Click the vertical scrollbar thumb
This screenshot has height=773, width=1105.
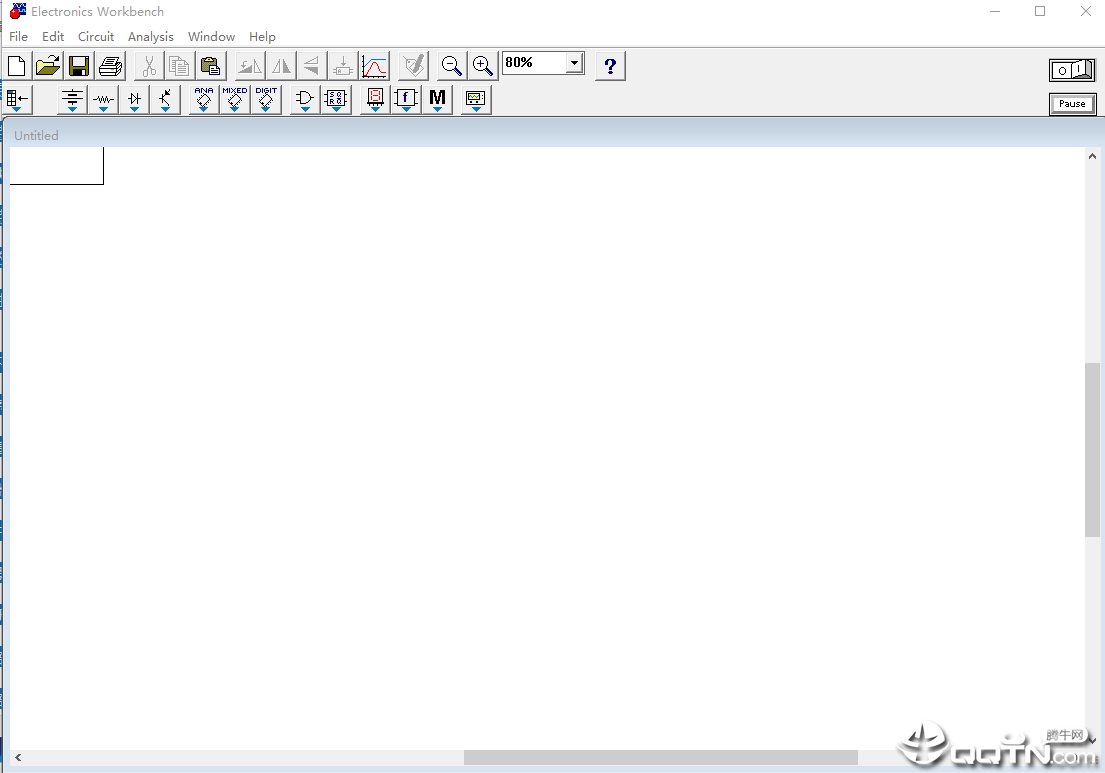[x=1092, y=450]
